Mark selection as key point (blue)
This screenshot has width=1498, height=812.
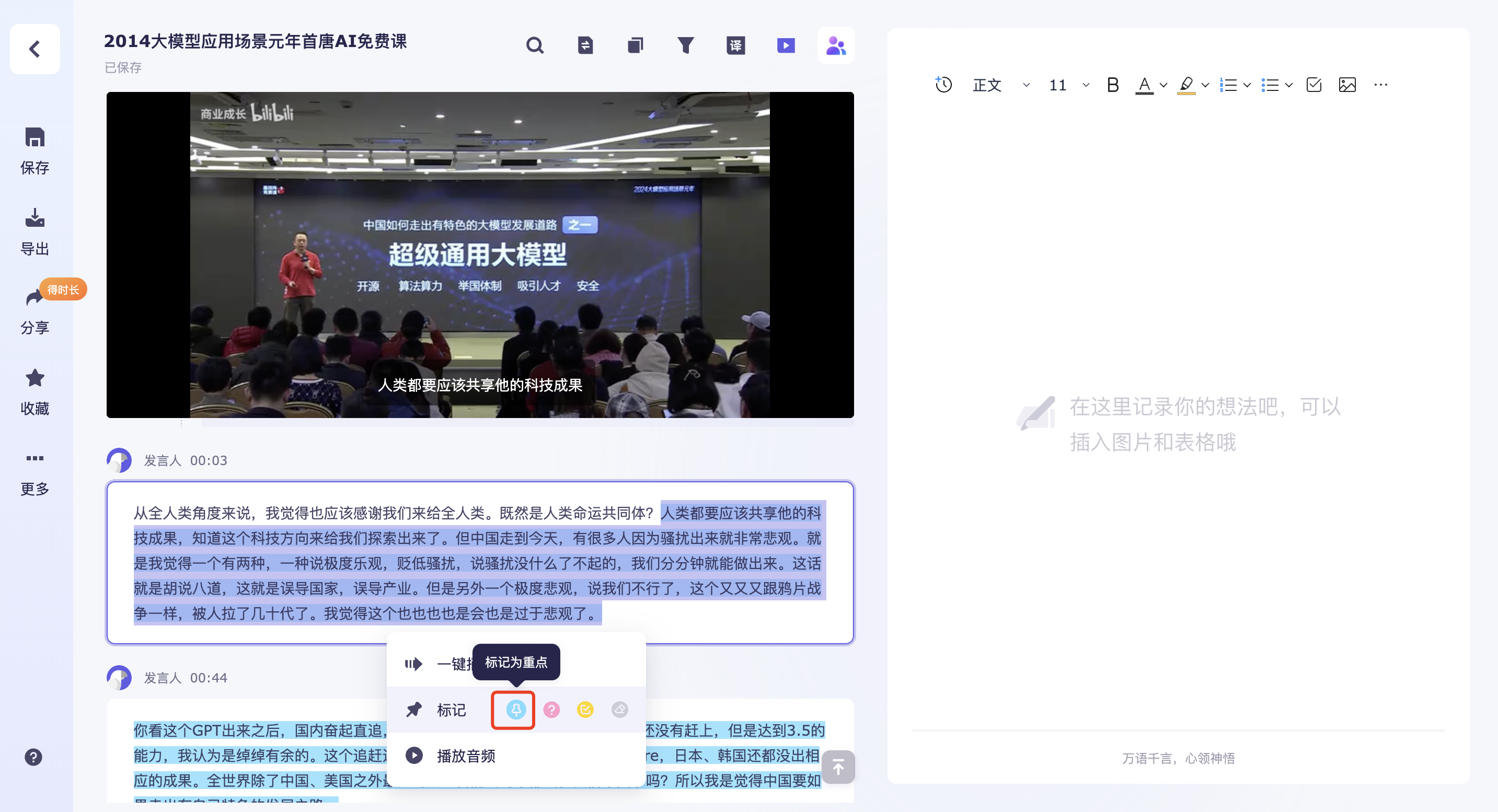[x=515, y=710]
